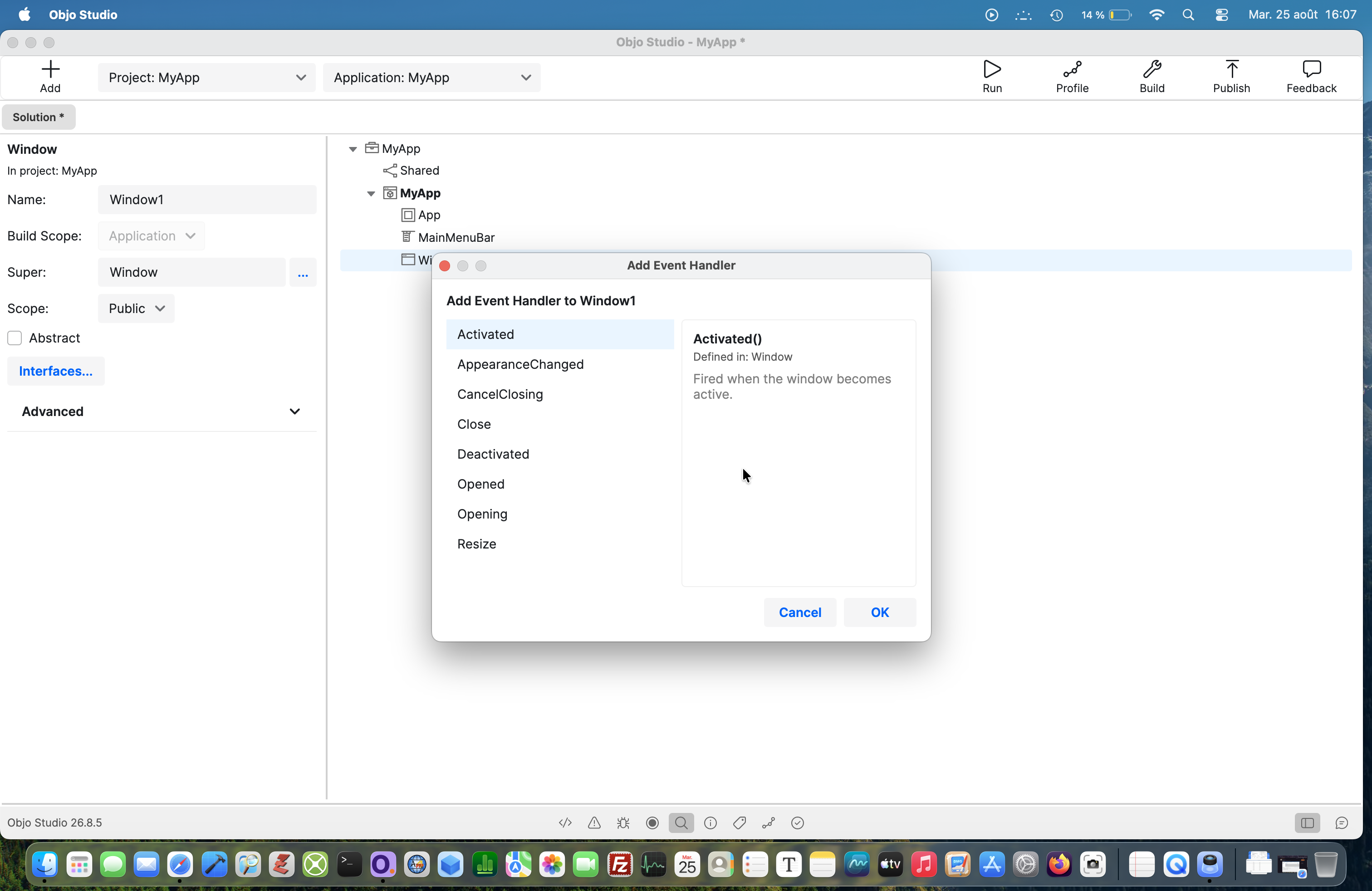
Task: Open Time Machine icon in menu bar
Action: pos(1056,15)
